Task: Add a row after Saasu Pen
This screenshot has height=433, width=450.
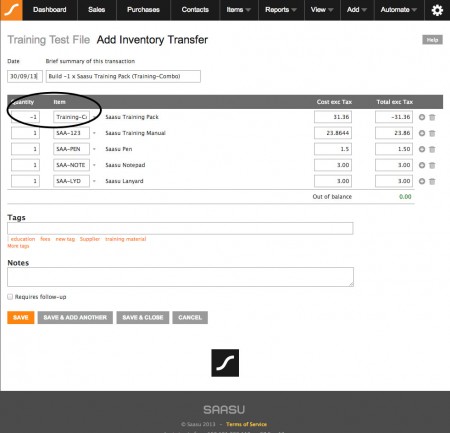Action: point(422,149)
